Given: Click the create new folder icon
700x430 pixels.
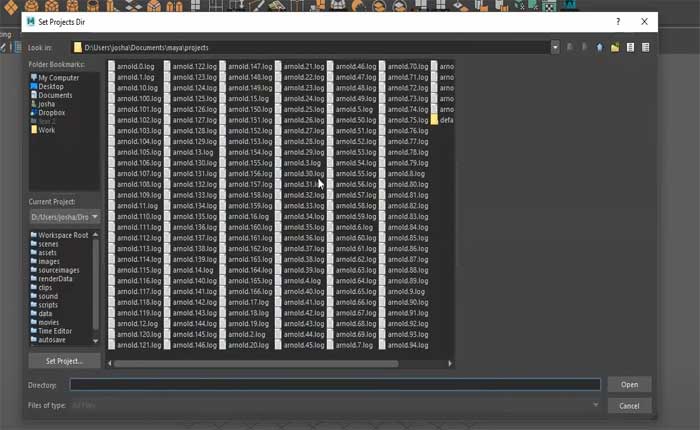Looking at the screenshot, I should [x=615, y=47].
